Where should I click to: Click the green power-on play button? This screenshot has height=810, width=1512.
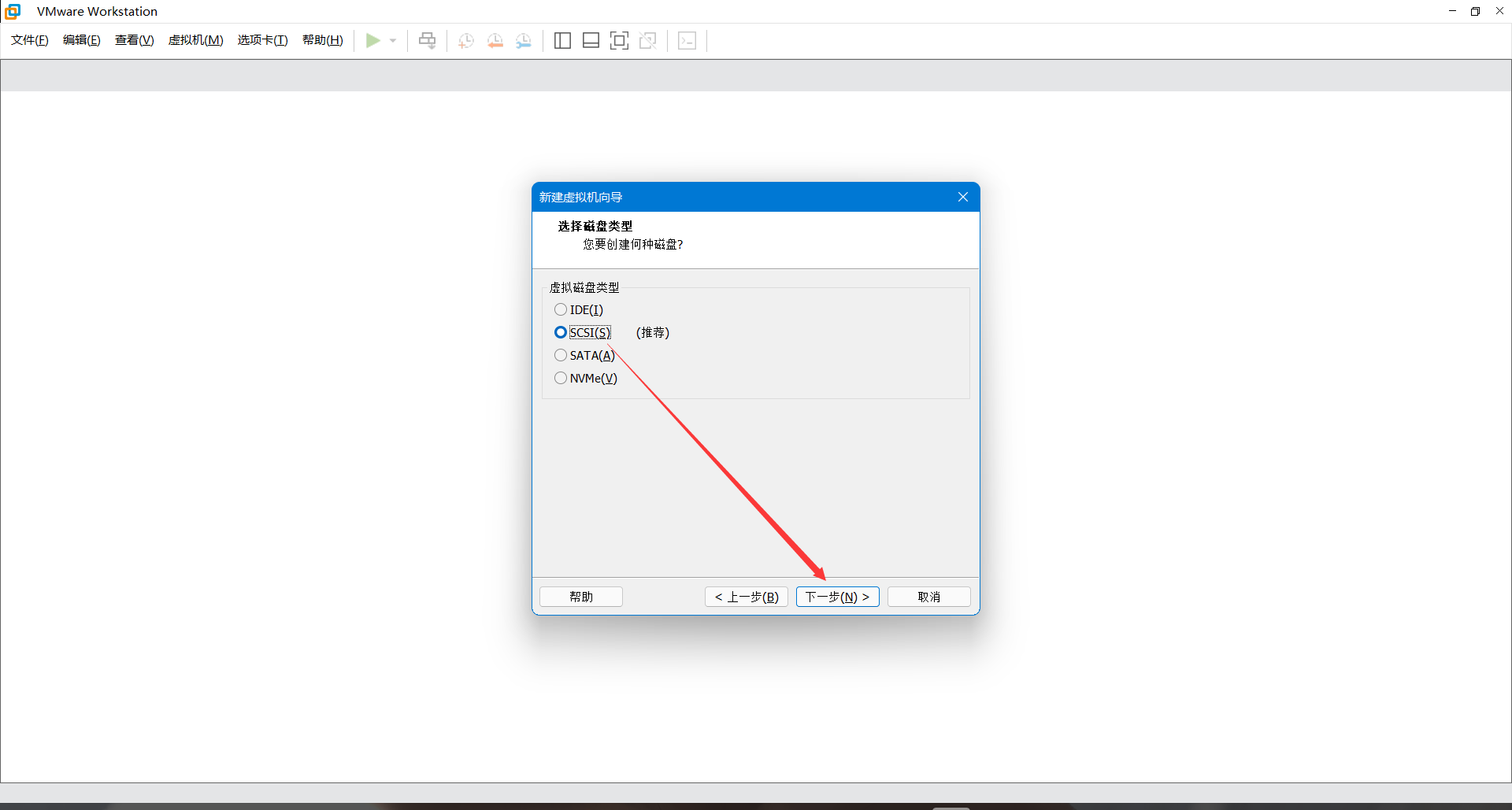pos(373,40)
